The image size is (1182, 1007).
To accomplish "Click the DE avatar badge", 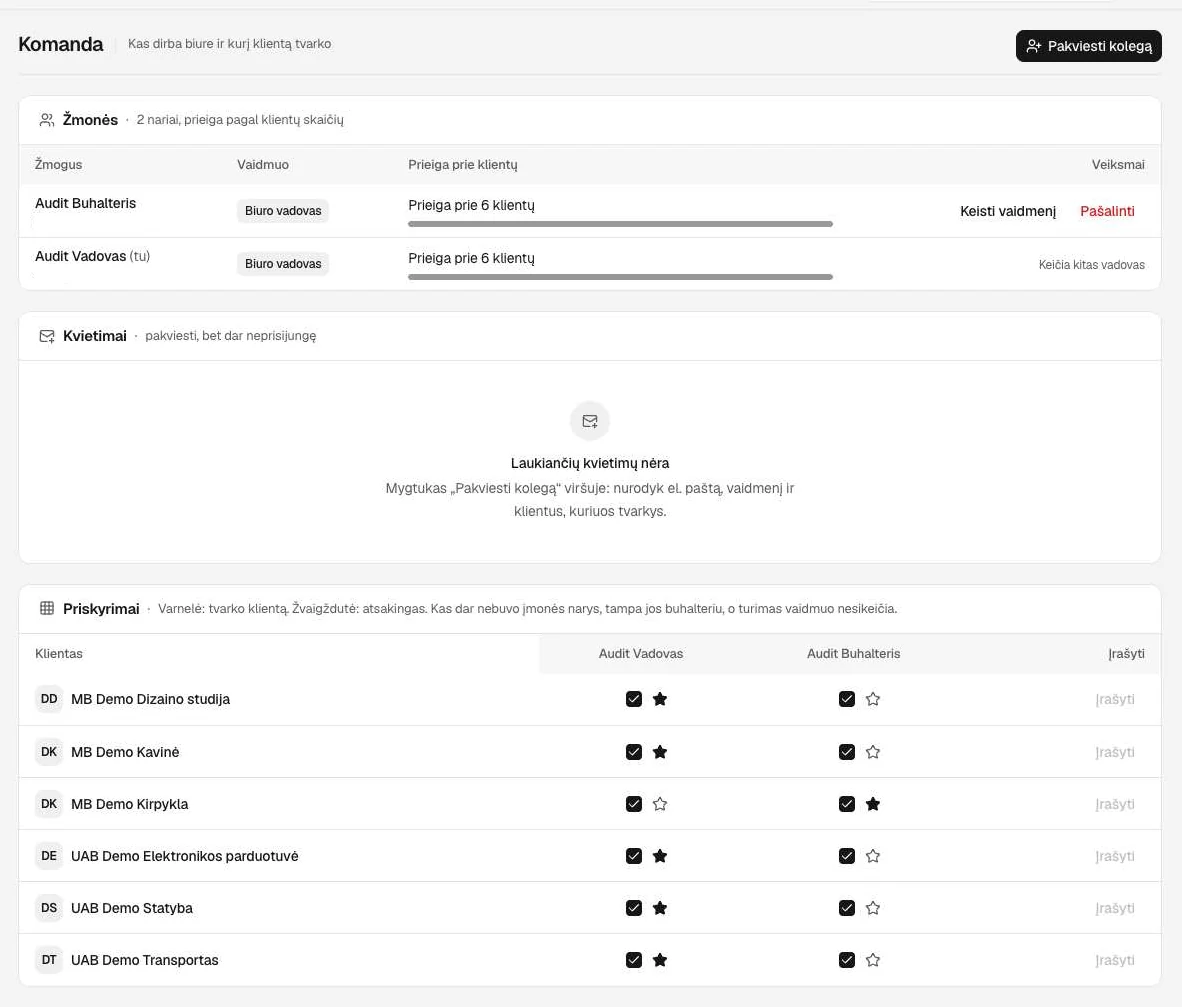I will point(49,855).
